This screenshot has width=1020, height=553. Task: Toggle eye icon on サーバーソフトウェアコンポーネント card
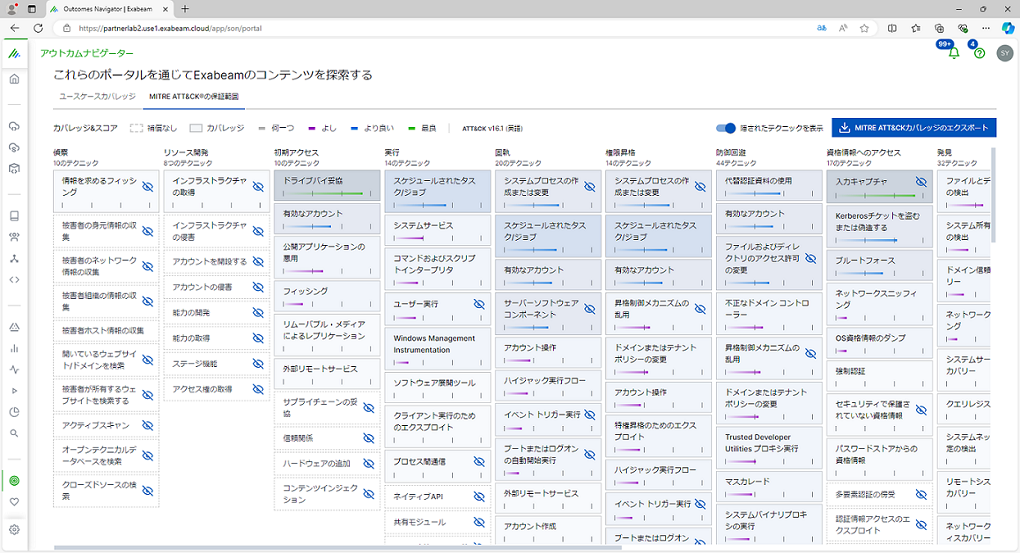pos(590,309)
